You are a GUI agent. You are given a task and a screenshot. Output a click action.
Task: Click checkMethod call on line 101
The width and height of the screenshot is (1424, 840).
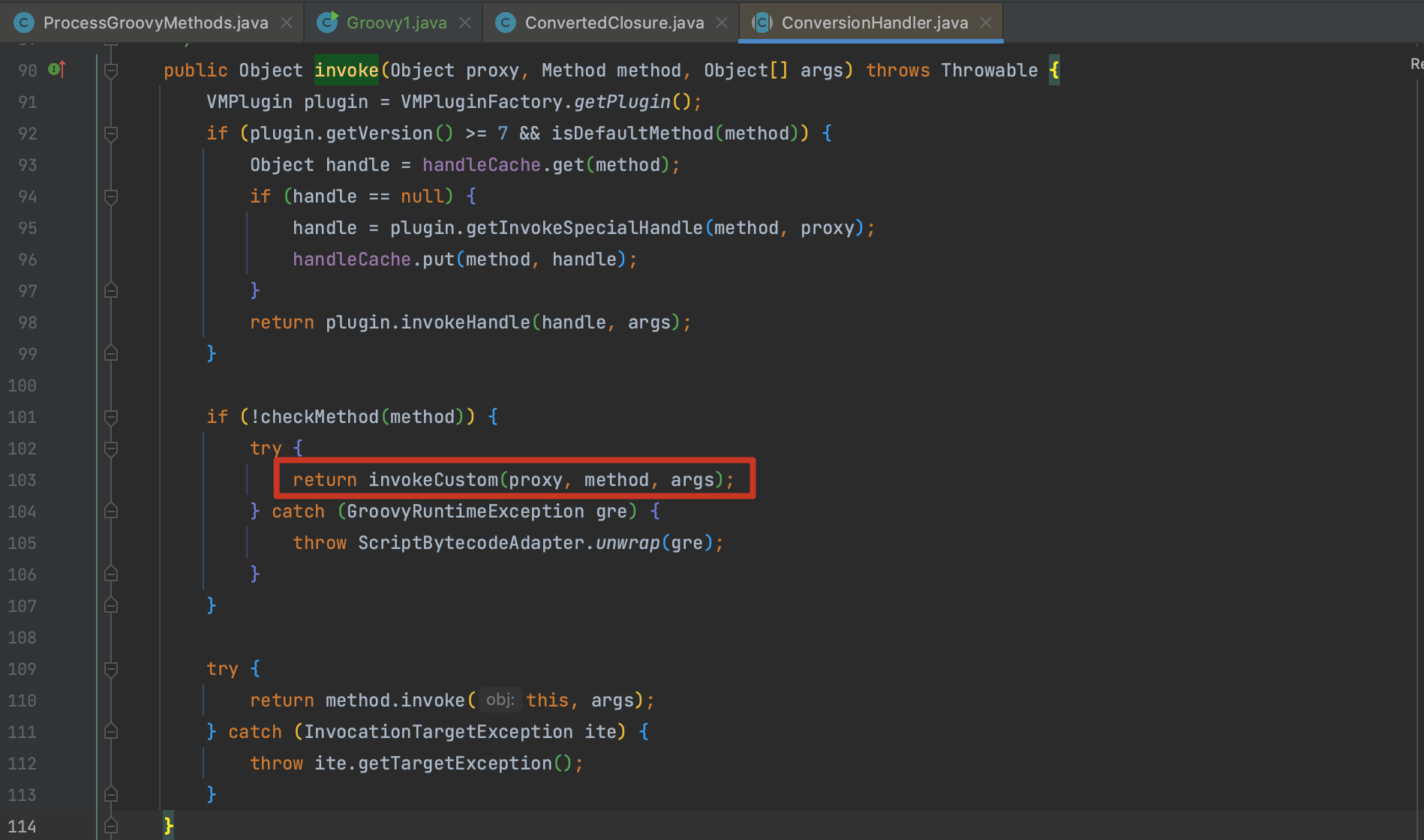(x=320, y=417)
